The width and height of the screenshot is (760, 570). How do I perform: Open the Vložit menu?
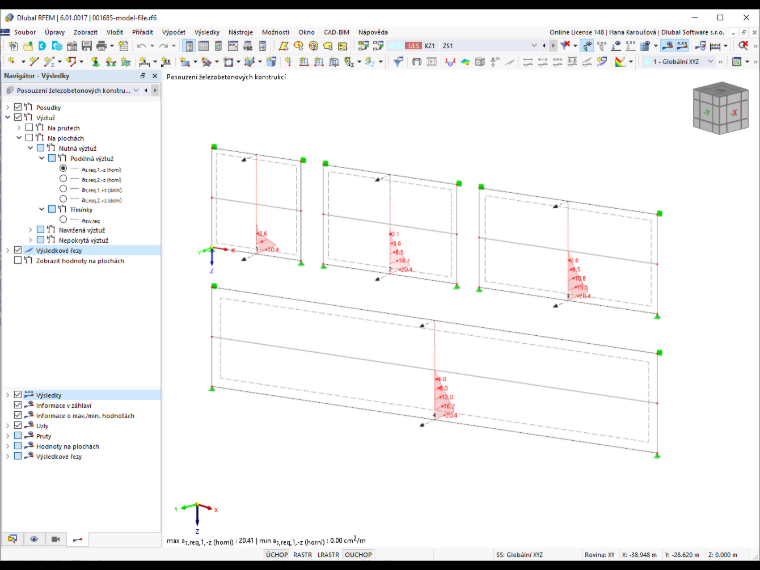click(x=115, y=32)
